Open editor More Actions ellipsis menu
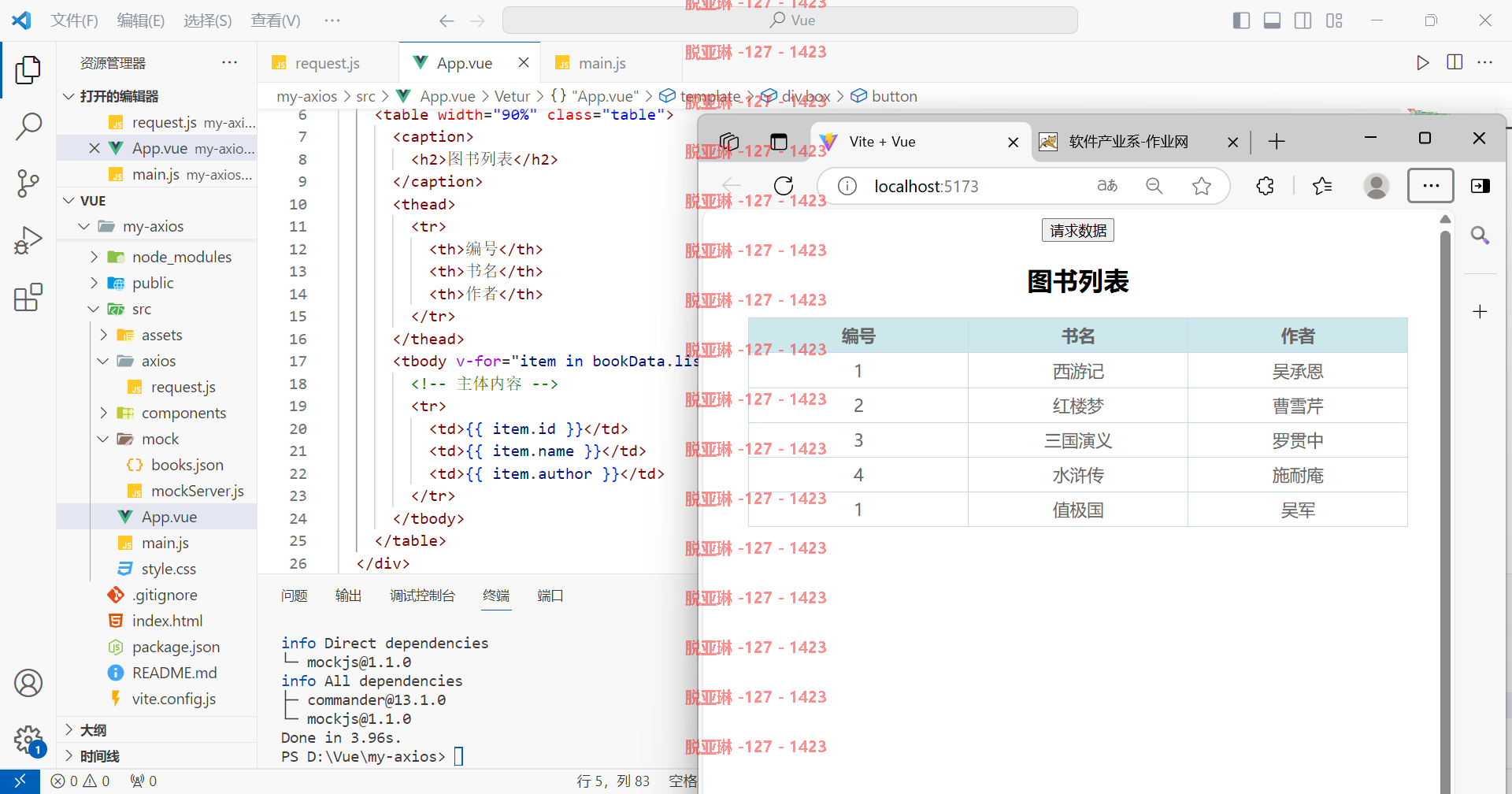This screenshot has width=1512, height=794. 1485,62
